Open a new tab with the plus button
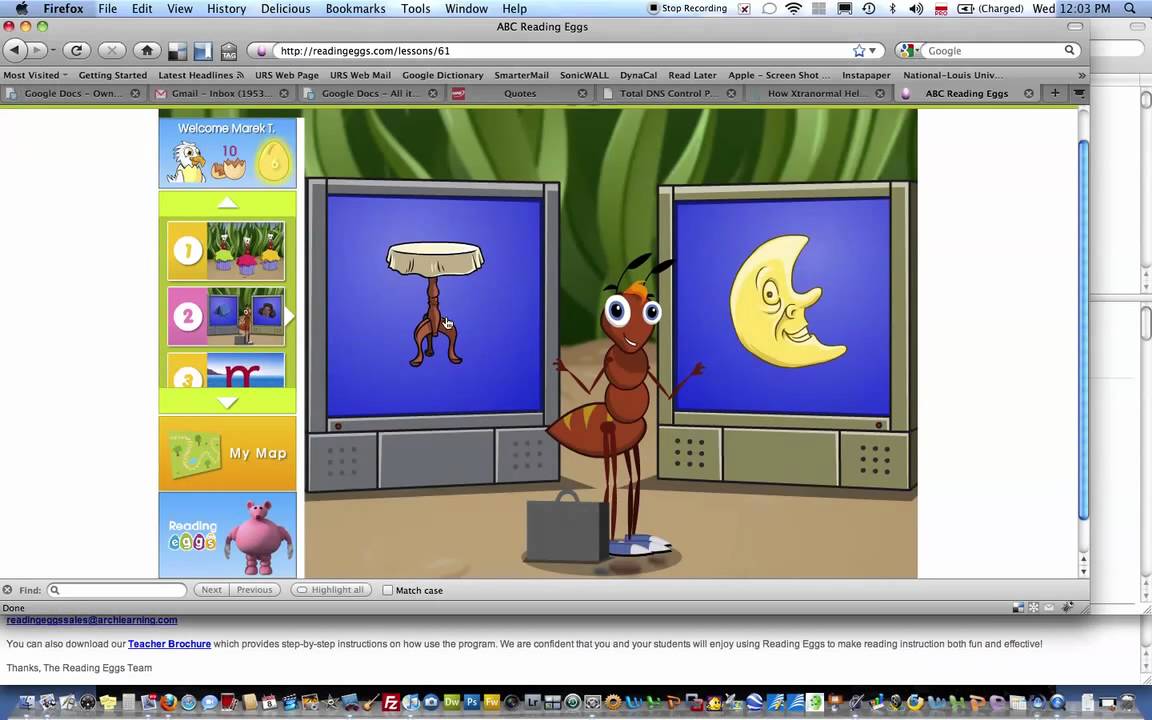The height and width of the screenshot is (720, 1152). [1054, 93]
